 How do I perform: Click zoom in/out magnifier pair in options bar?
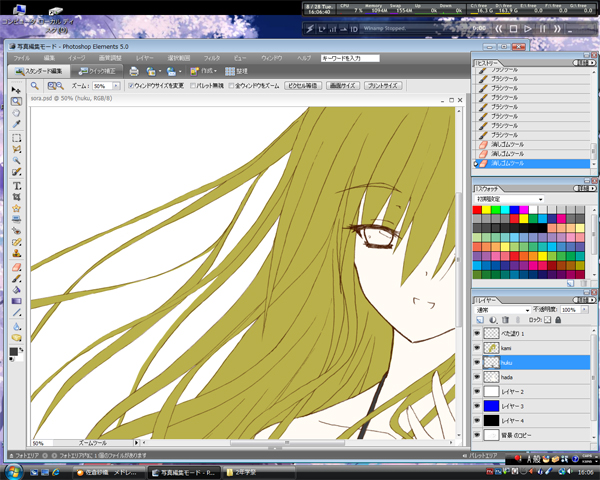coord(56,86)
